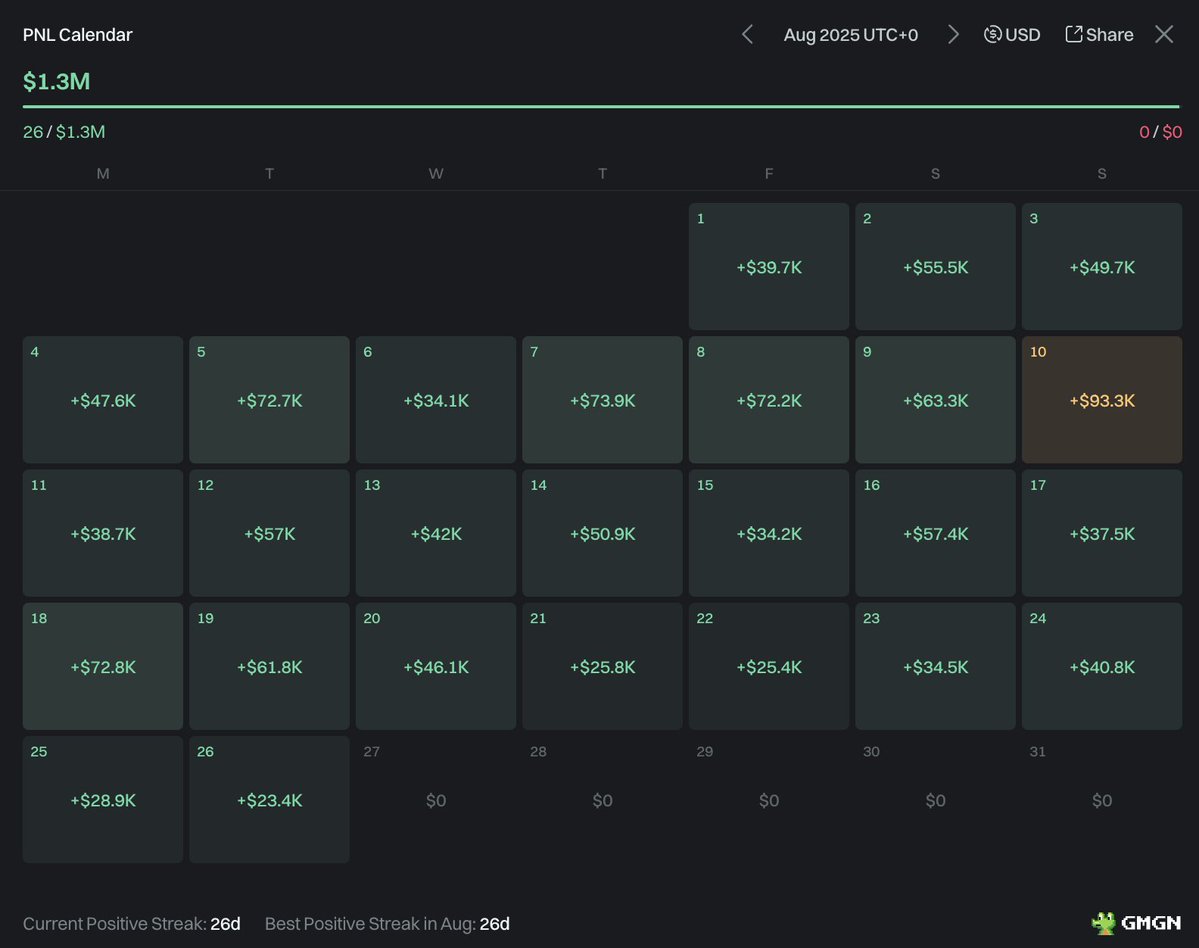
Task: Go to previous month with left arrow
Action: pos(747,35)
